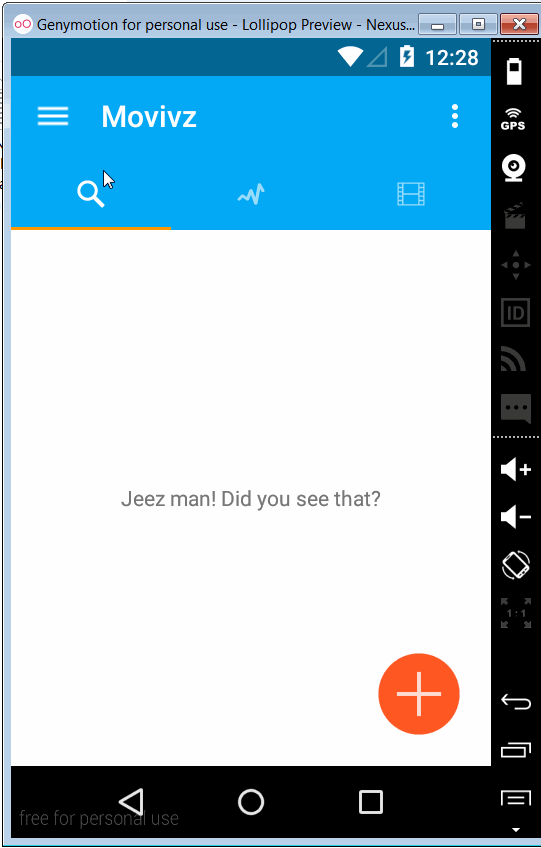
Task: Click the 12:28 clock in status bar
Action: coord(452,58)
